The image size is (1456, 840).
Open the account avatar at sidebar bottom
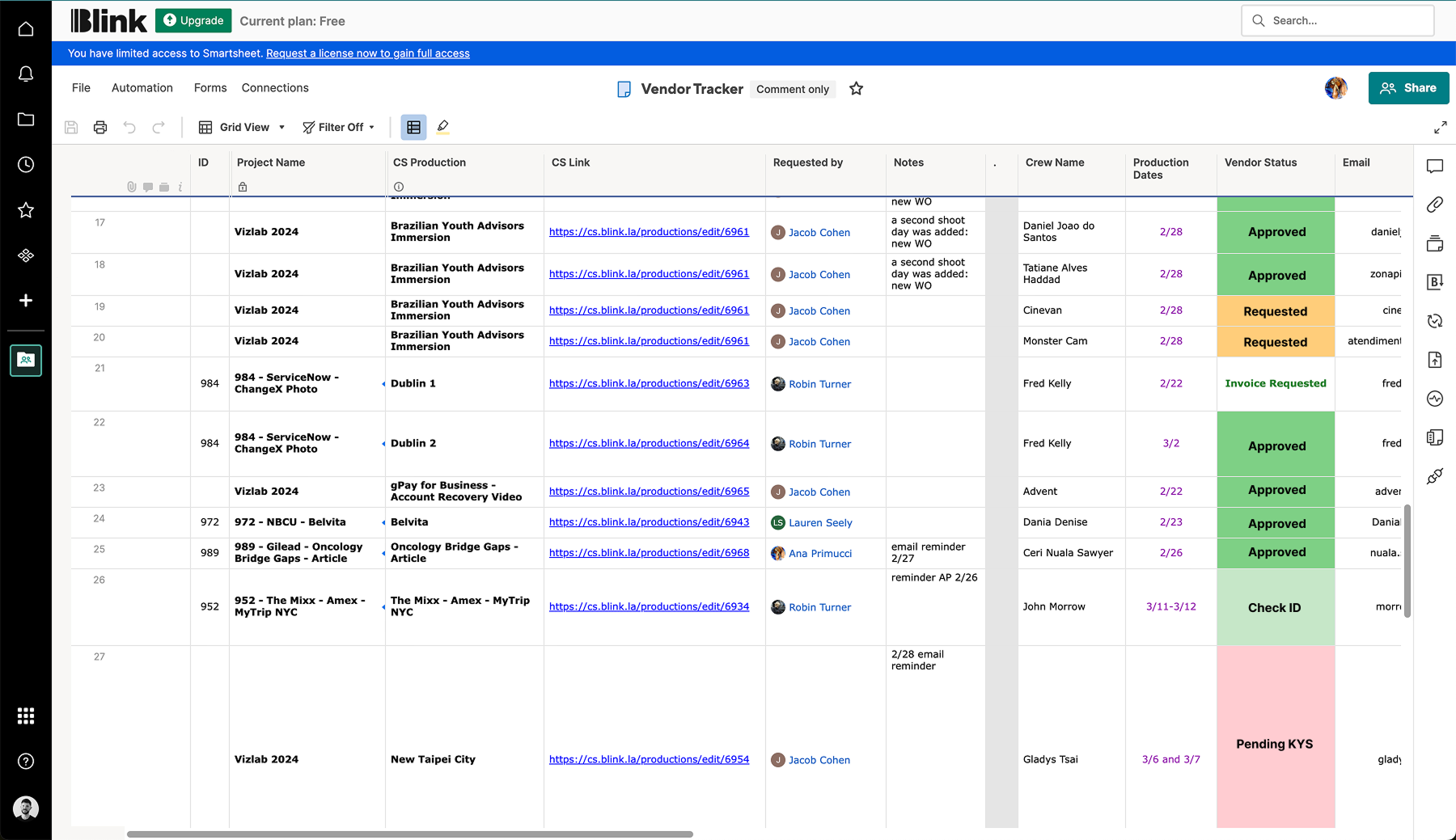click(x=26, y=808)
